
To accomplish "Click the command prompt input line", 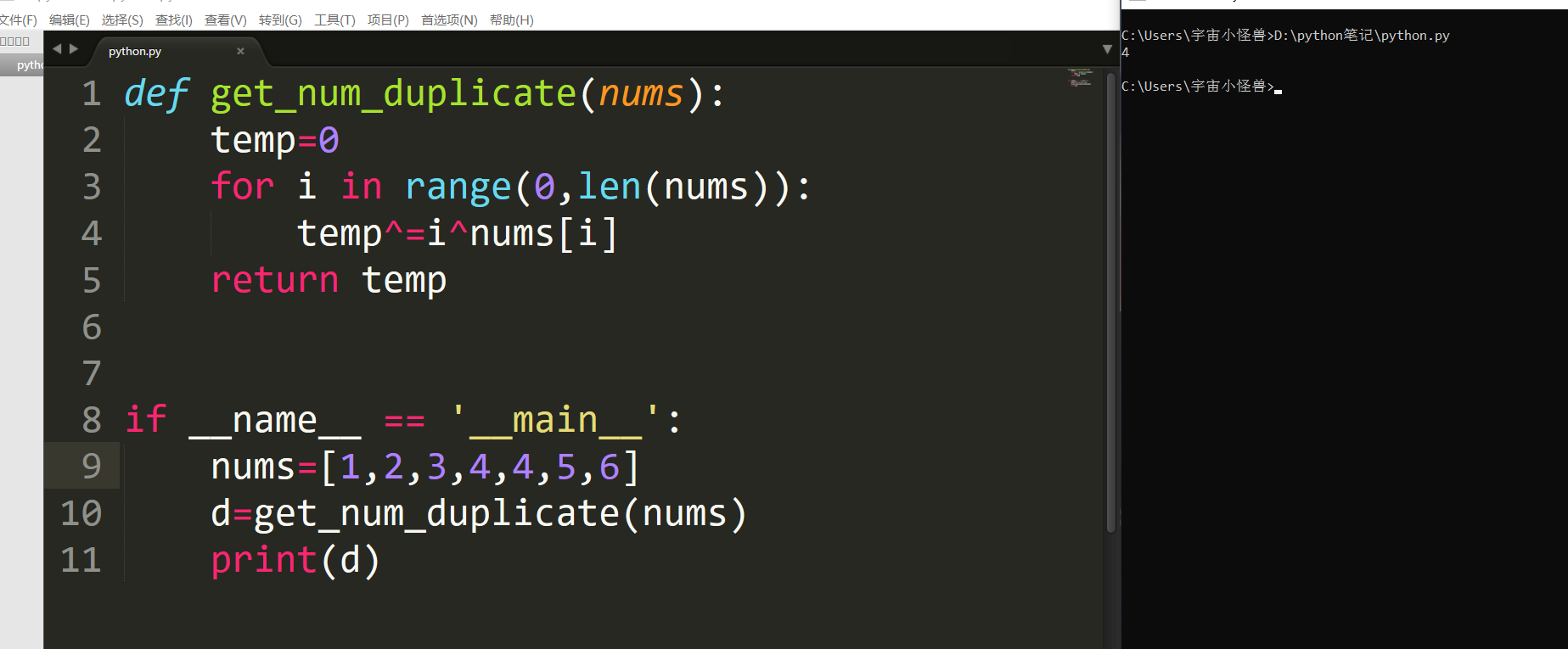I will 1201,87.
